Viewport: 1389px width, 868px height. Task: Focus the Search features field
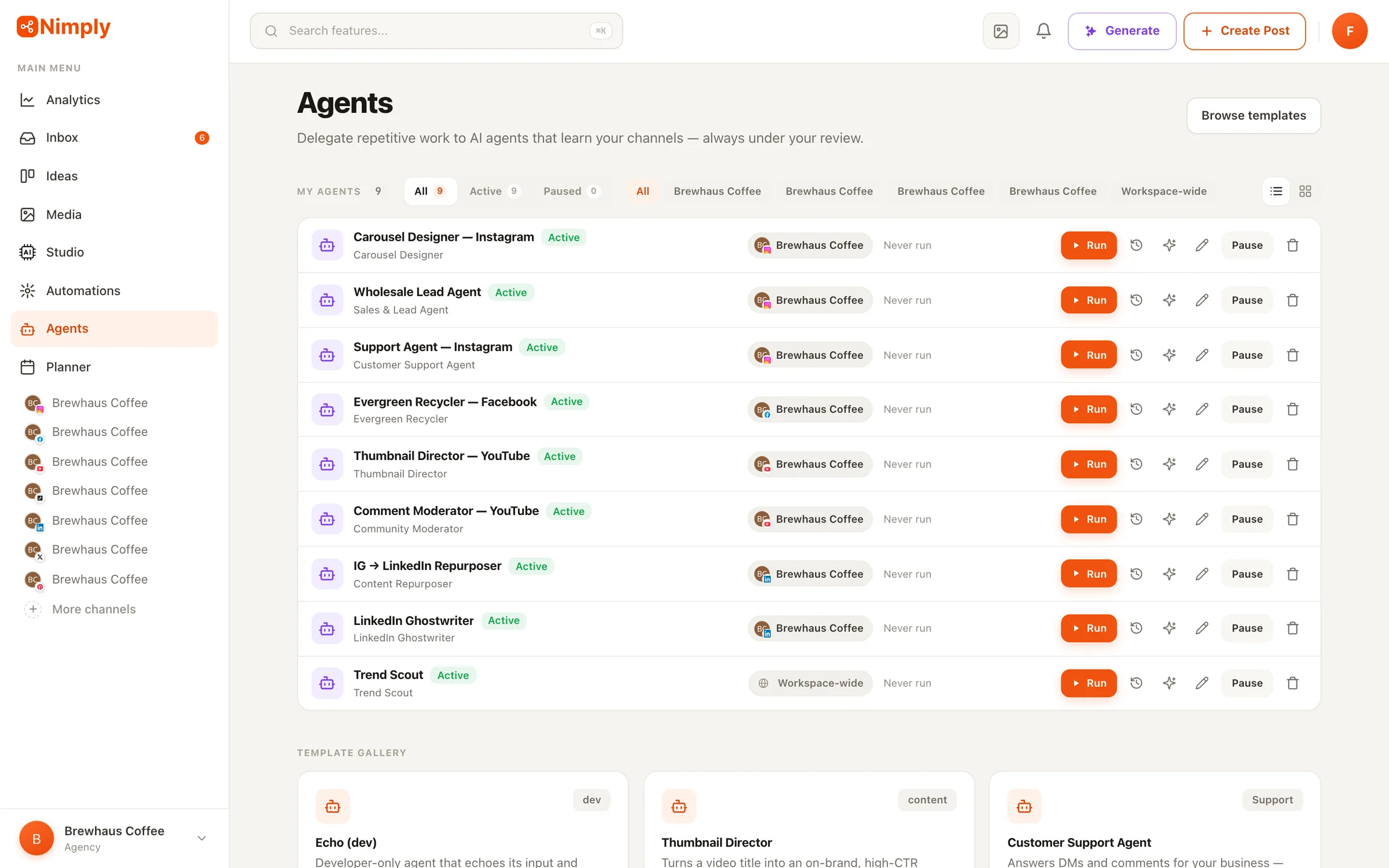point(436,31)
